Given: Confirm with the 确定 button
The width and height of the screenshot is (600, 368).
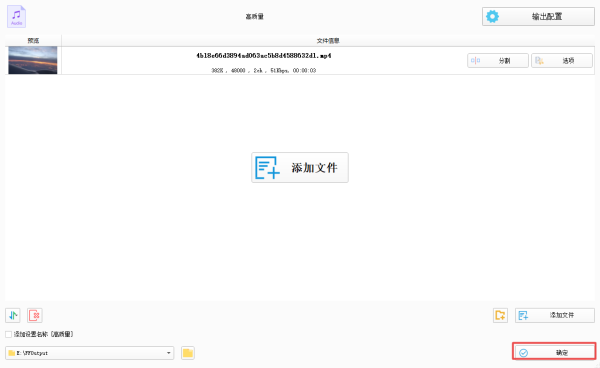Looking at the screenshot, I should pos(554,352).
